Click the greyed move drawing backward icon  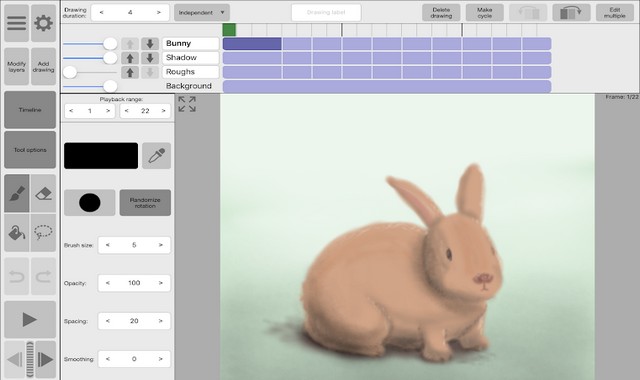528,13
